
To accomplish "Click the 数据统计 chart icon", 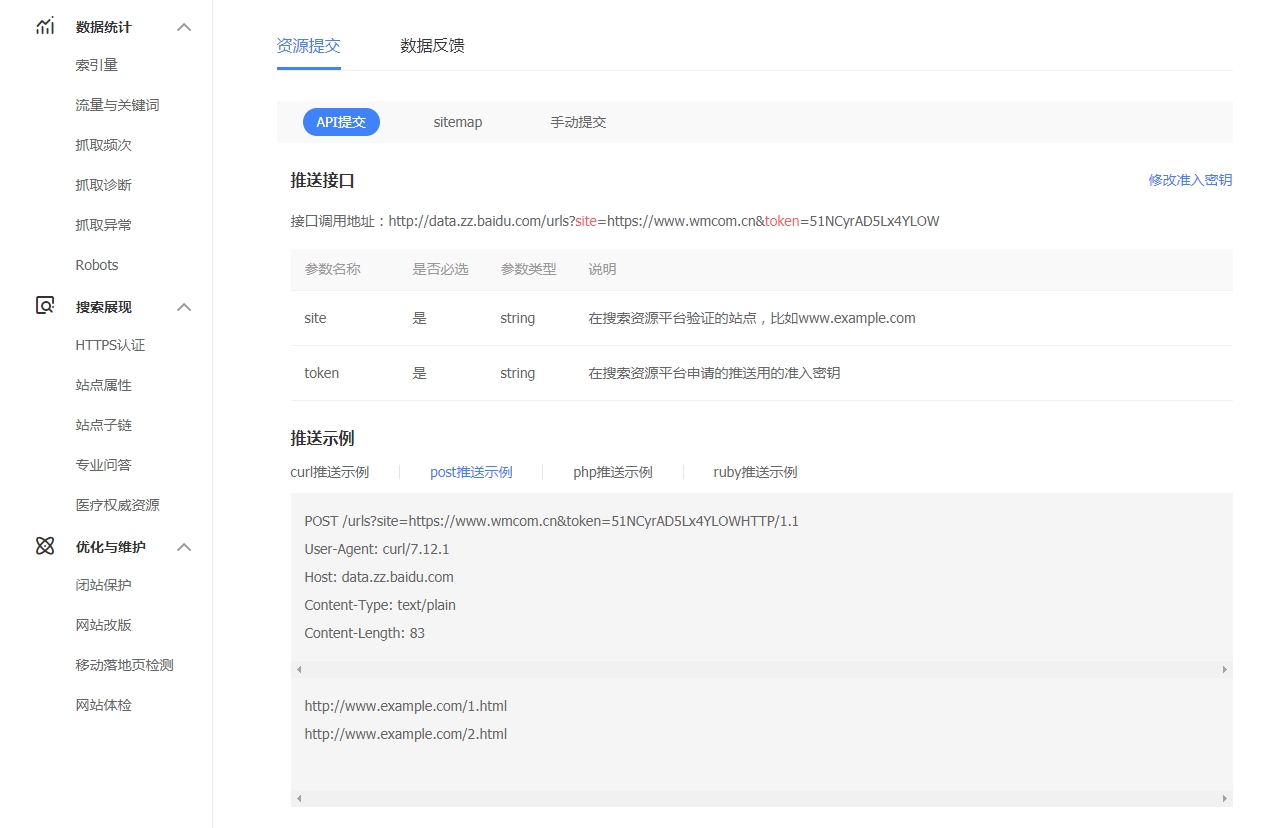I will pyautogui.click(x=45, y=27).
